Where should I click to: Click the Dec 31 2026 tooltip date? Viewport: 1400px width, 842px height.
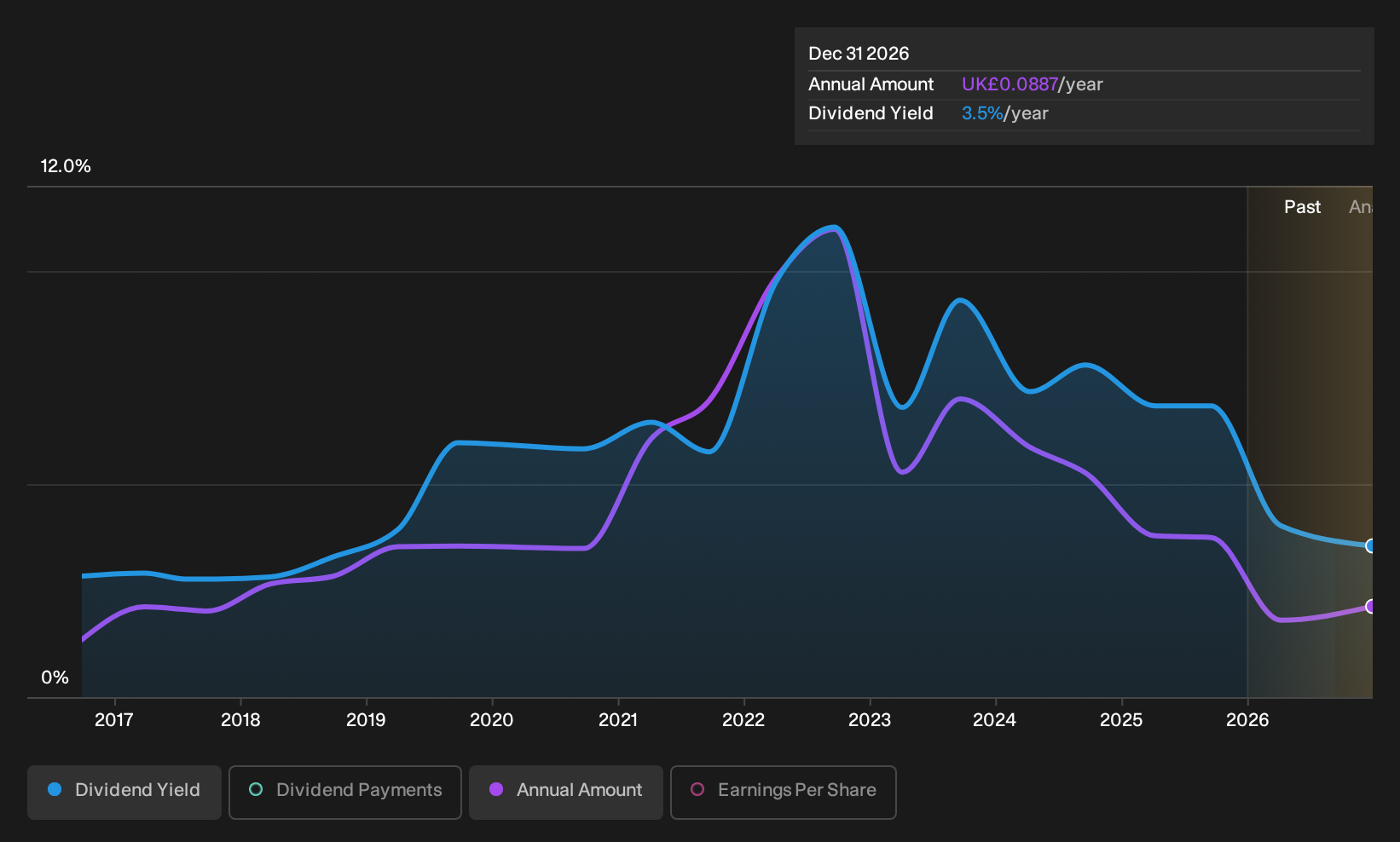tap(859, 54)
